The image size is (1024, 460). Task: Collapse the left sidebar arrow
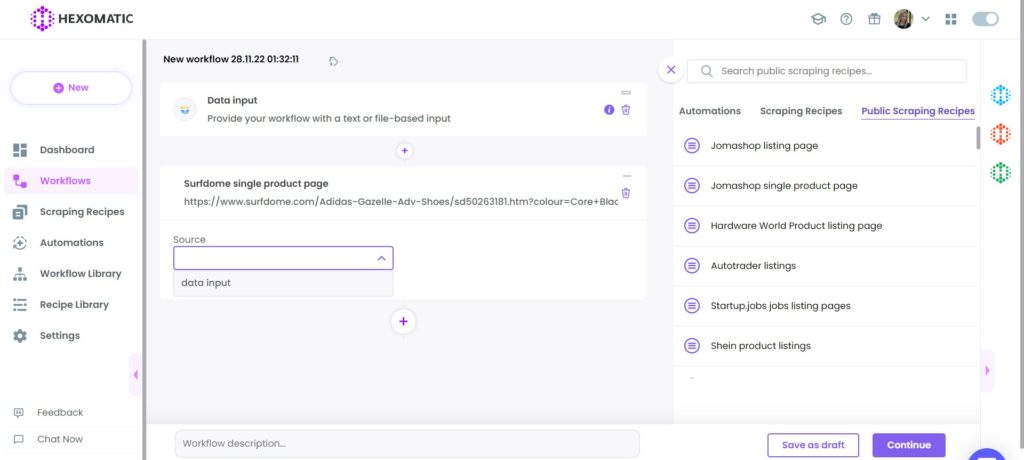pos(135,375)
